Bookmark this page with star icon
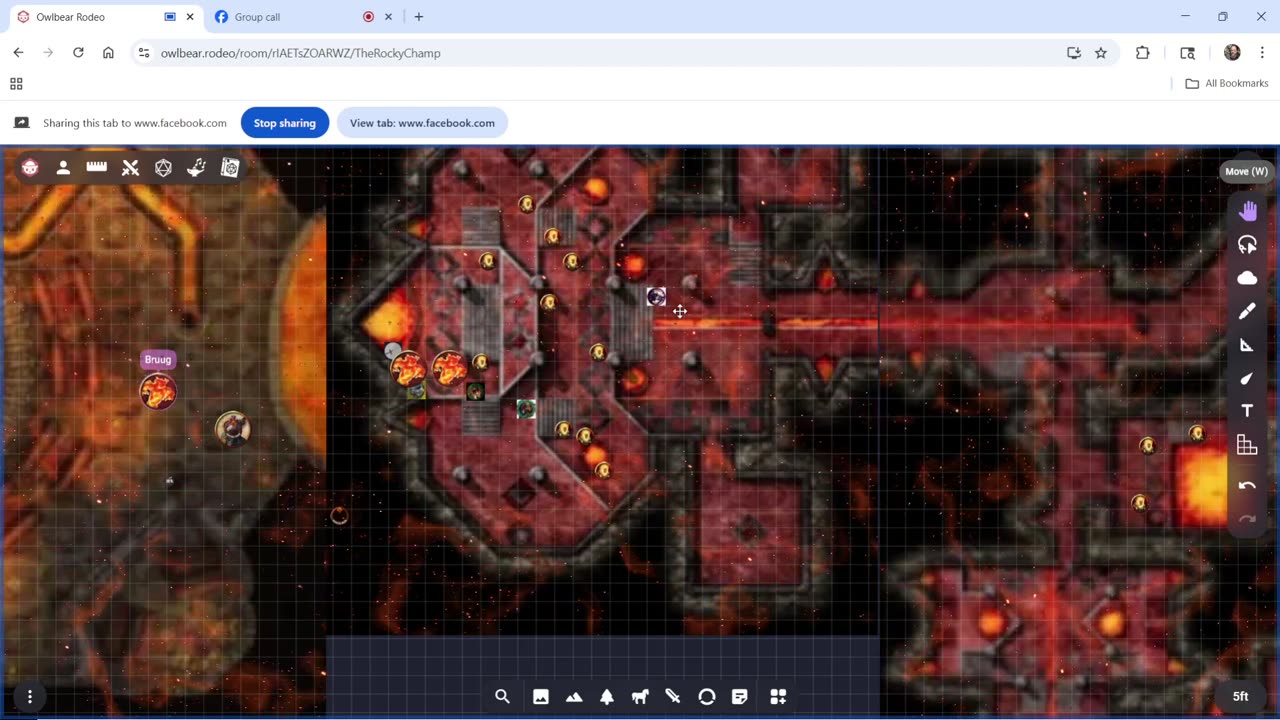The image size is (1280, 720). point(1101,53)
